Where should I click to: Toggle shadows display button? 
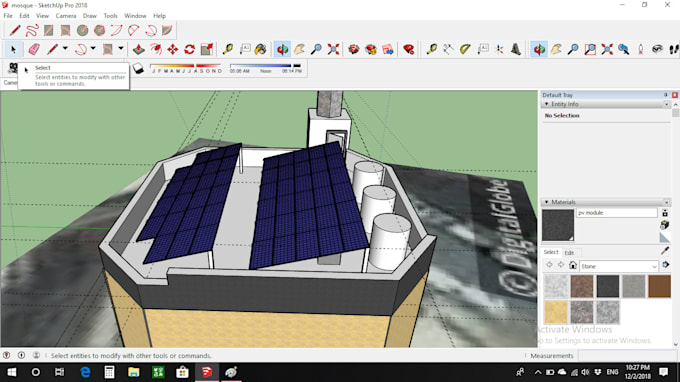(138, 69)
